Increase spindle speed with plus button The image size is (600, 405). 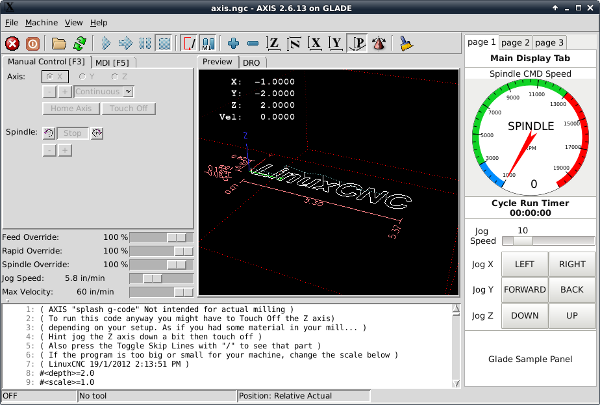tap(65, 150)
